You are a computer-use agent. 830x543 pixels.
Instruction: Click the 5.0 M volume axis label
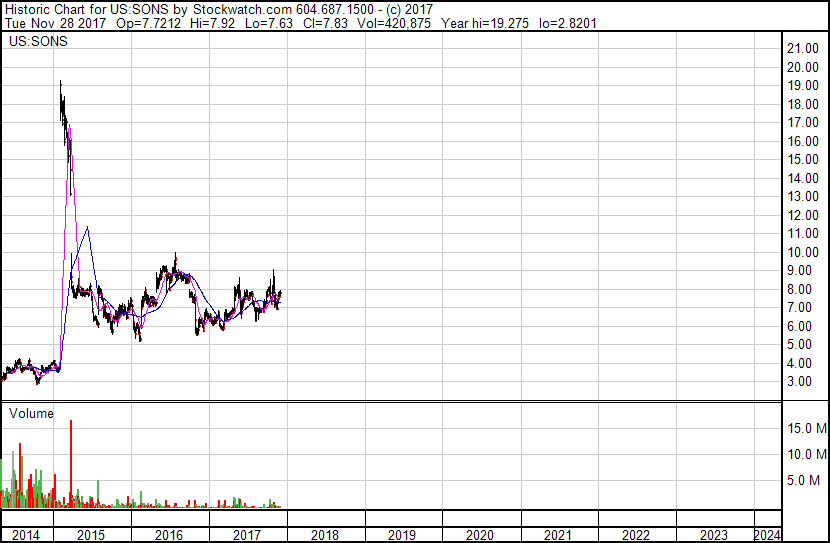coord(803,481)
